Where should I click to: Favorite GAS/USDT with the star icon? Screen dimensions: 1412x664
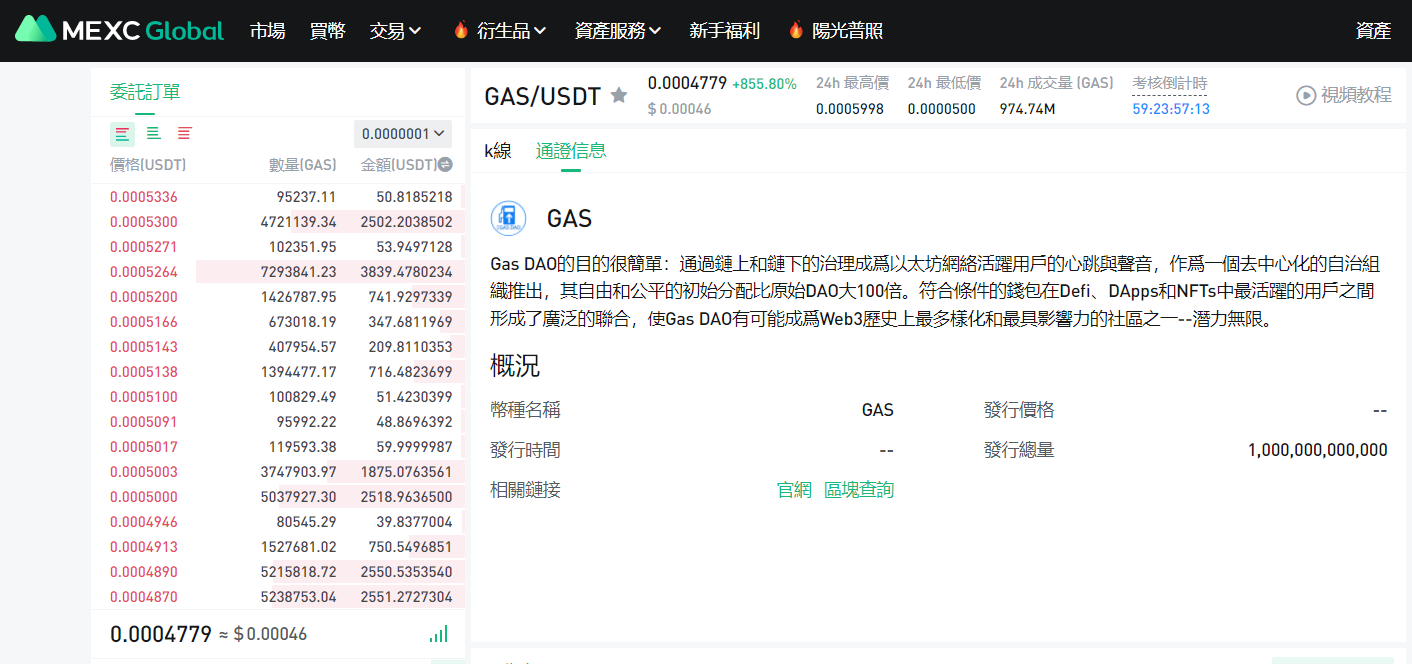(619, 96)
